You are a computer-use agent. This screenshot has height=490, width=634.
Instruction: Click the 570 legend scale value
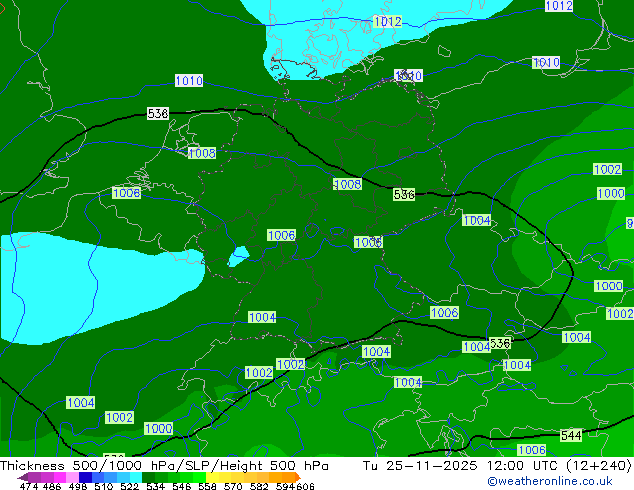233,486
